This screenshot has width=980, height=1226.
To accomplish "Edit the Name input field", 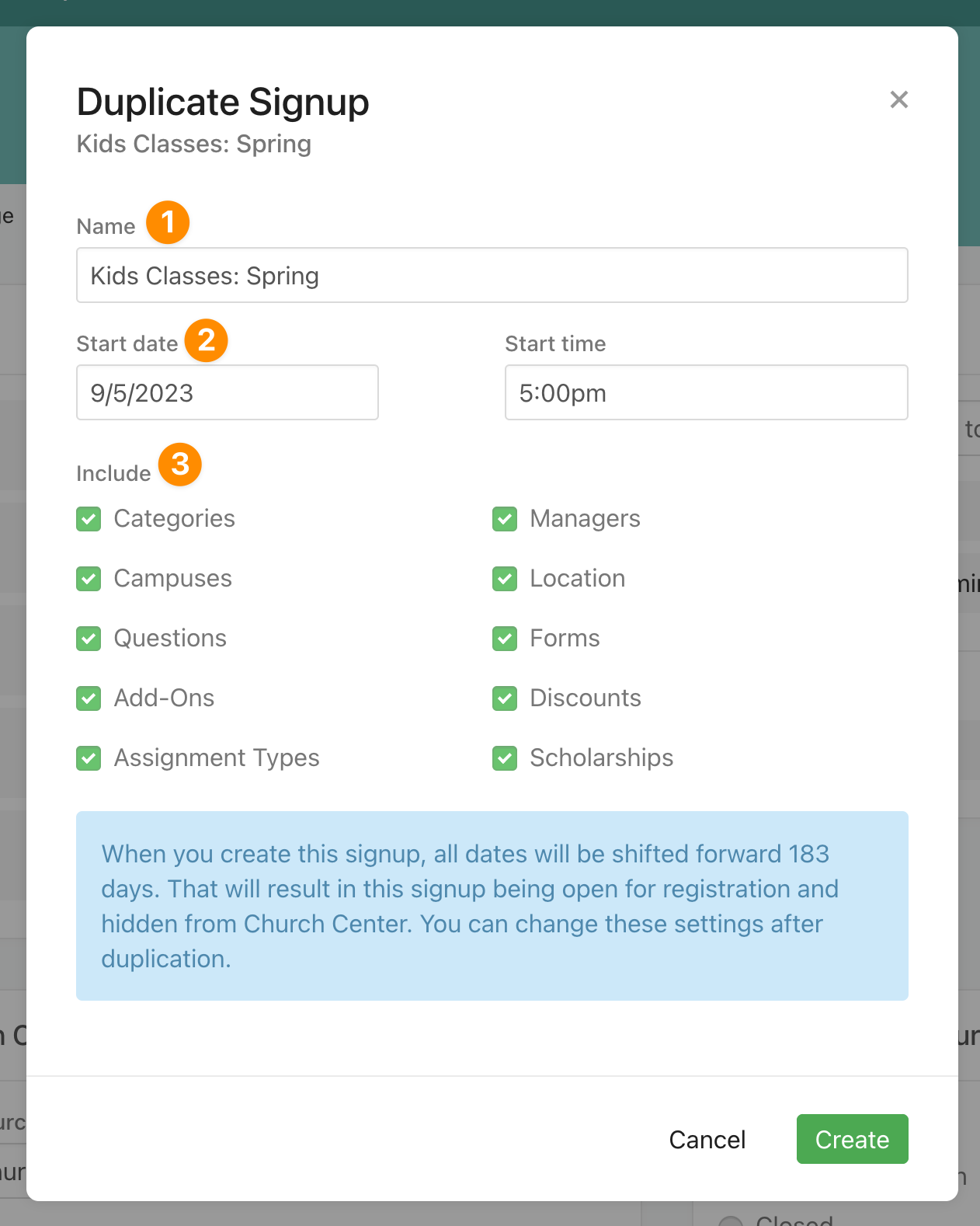I will pyautogui.click(x=492, y=275).
